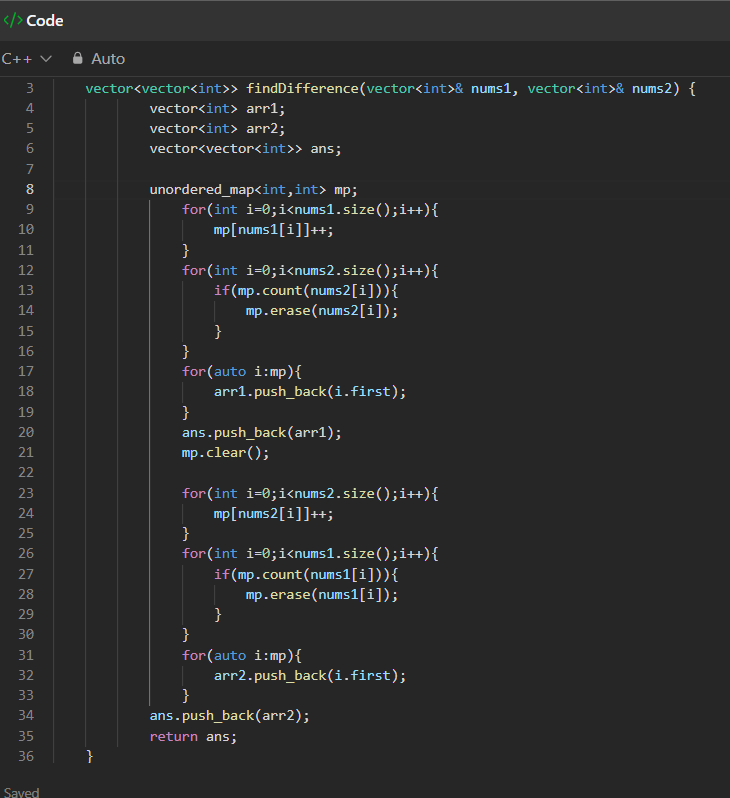Click 'if(mp.count(nums2[i])){' on line 13
This screenshot has height=798, width=730.
306,291
